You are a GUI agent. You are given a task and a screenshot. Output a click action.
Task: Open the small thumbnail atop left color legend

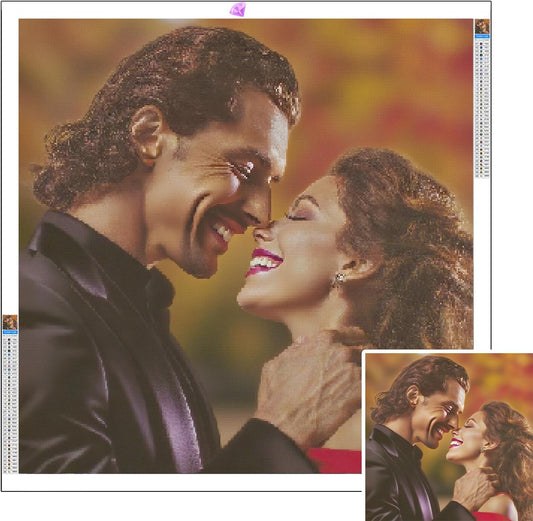[x=10, y=322]
